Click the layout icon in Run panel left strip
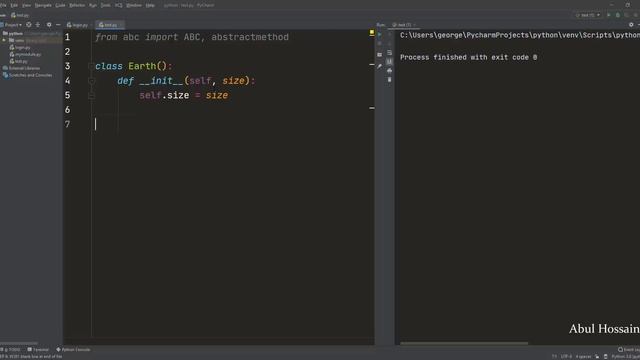 (x=380, y=55)
